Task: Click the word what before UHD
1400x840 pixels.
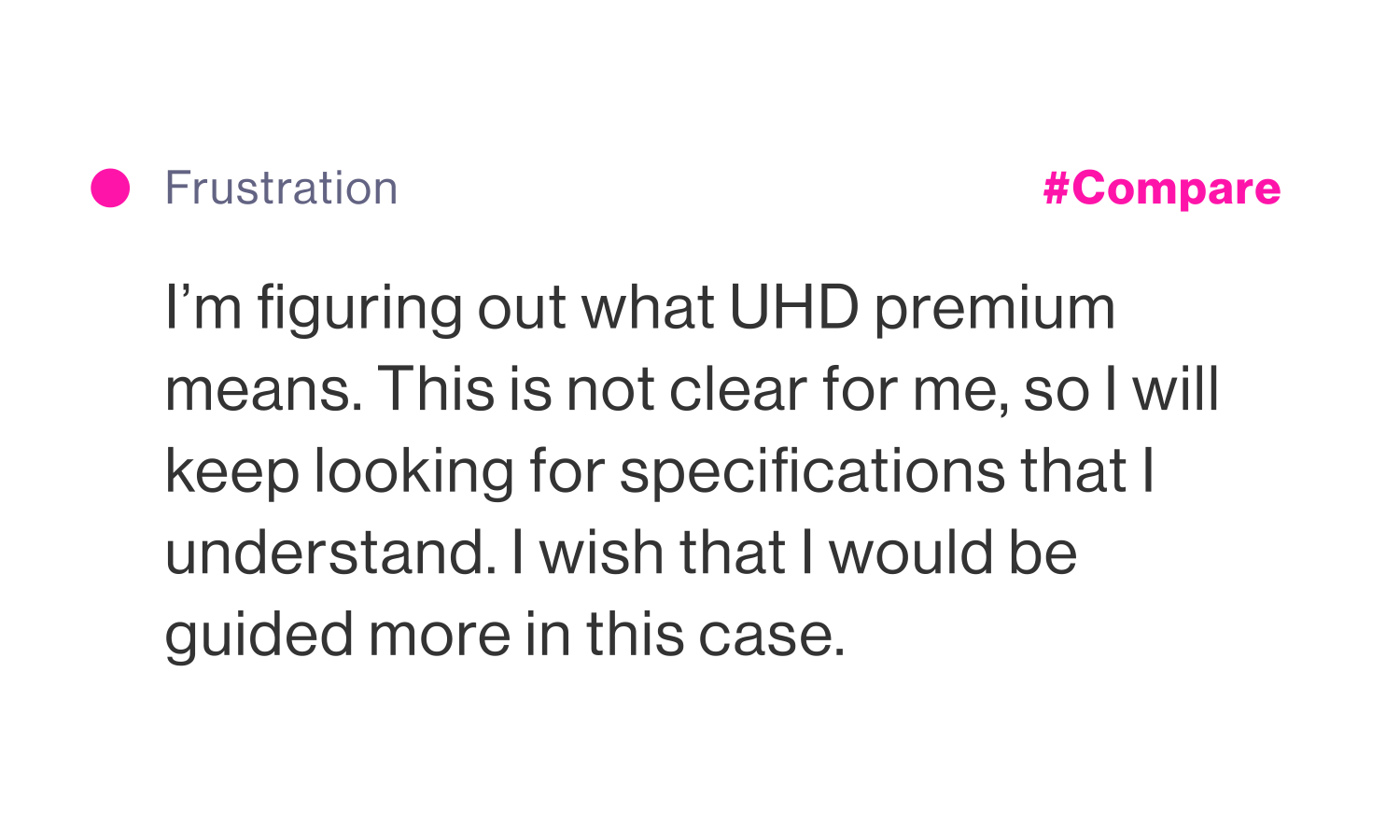Action: click(649, 307)
